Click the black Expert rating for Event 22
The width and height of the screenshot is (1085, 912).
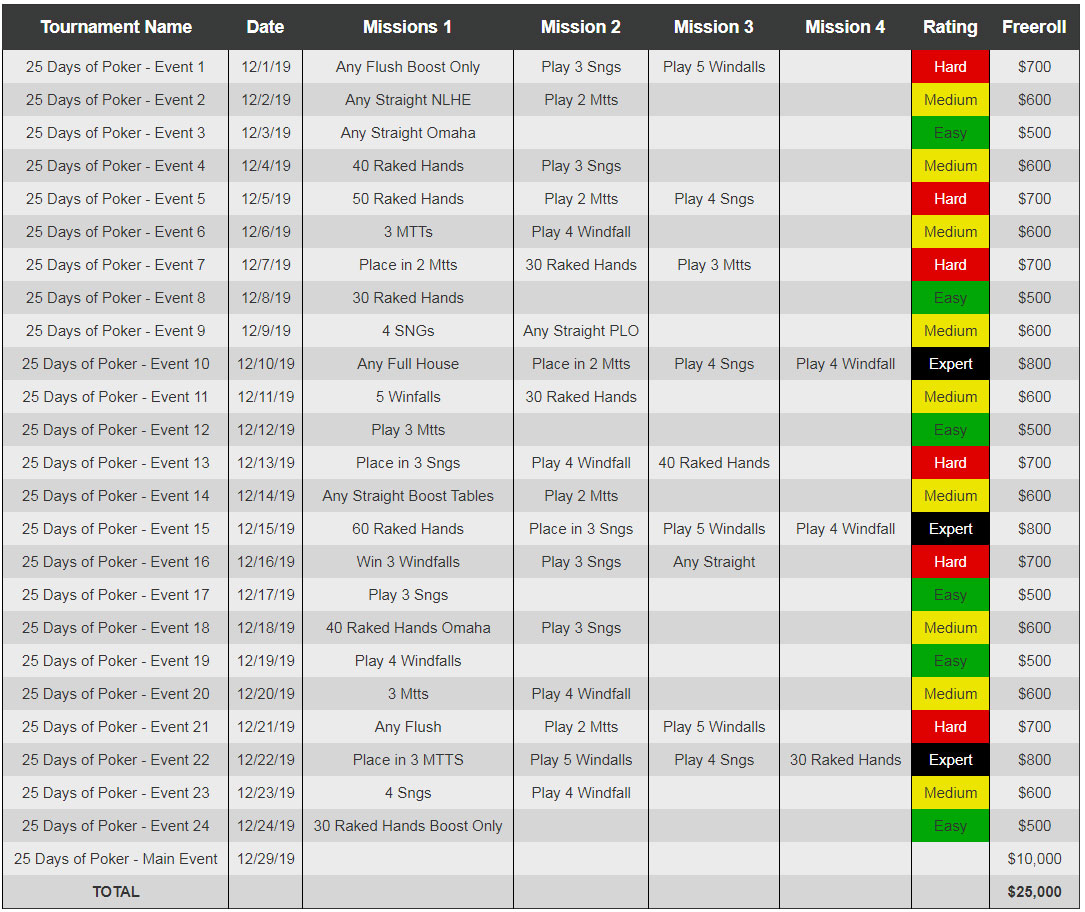950,760
